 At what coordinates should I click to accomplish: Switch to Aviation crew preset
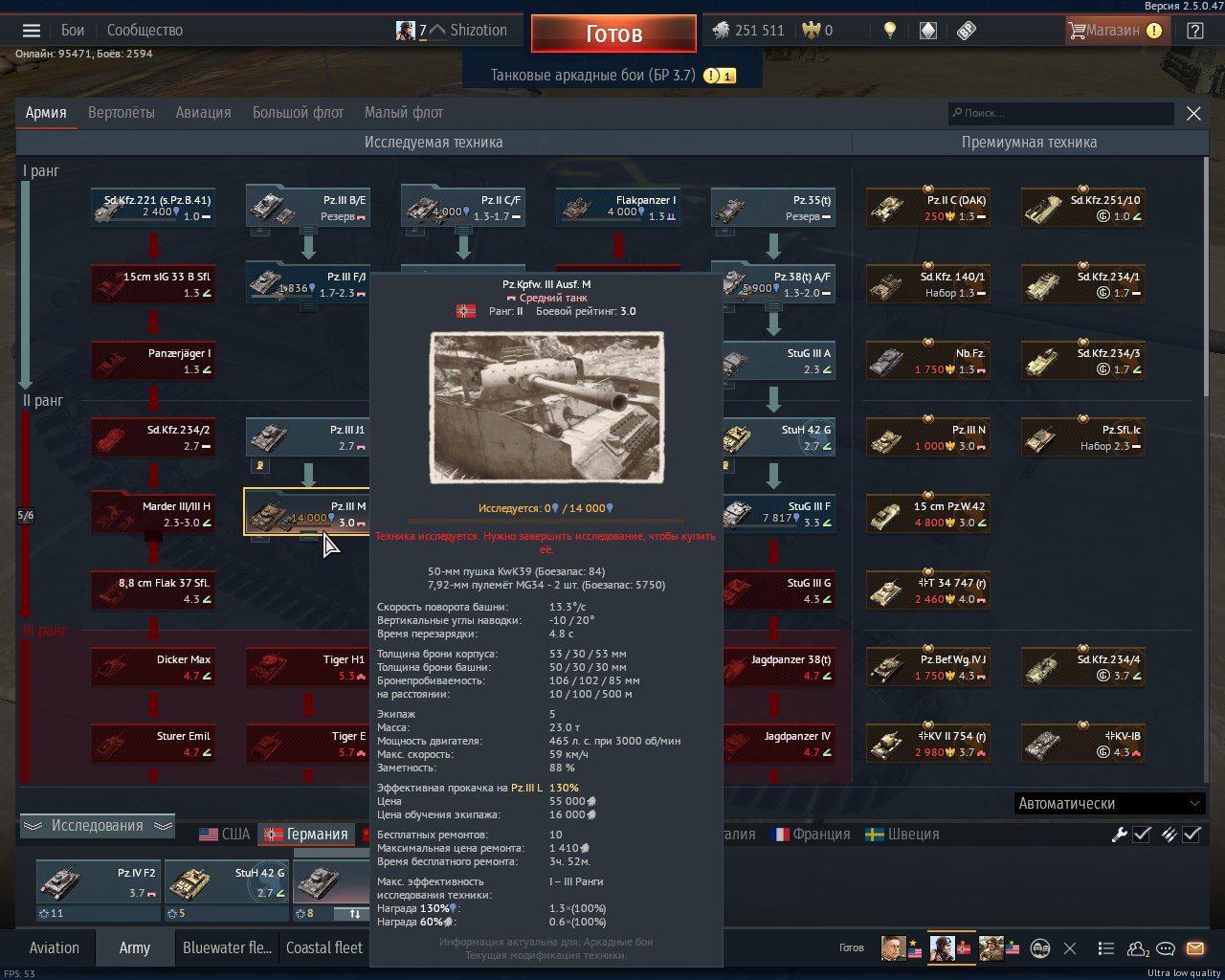(x=54, y=948)
